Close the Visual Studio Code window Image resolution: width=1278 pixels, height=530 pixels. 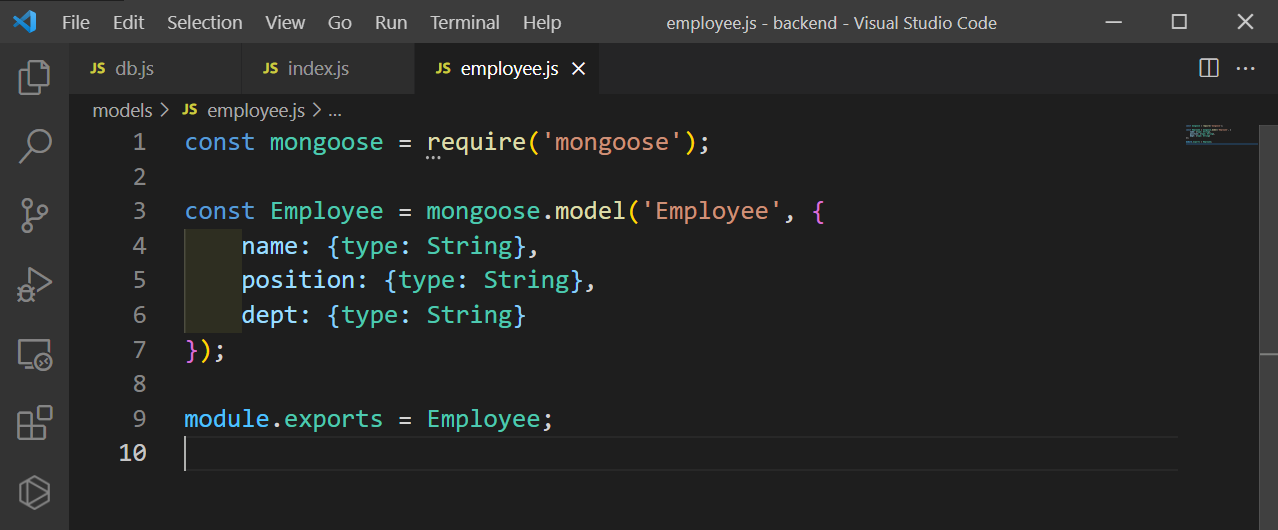pos(1245,22)
